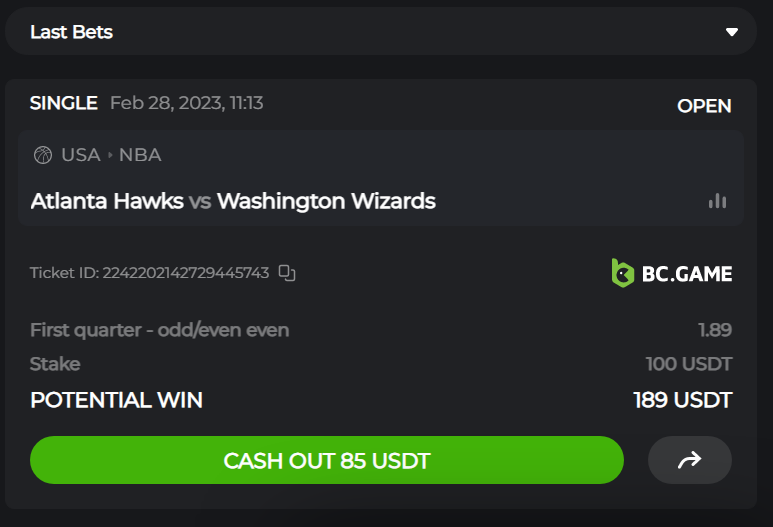Copy the Ticket ID with copy icon
Image resolution: width=773 pixels, height=527 pixels.
287,273
